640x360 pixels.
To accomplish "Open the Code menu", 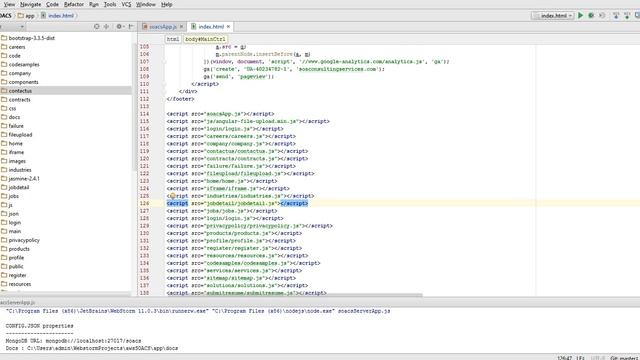I will [x=52, y=4].
